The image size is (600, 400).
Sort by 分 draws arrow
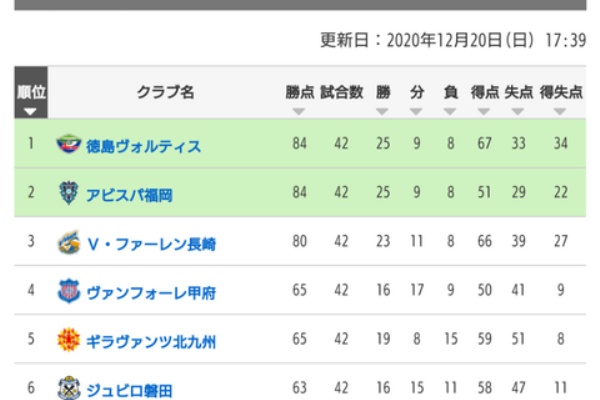coord(416,111)
